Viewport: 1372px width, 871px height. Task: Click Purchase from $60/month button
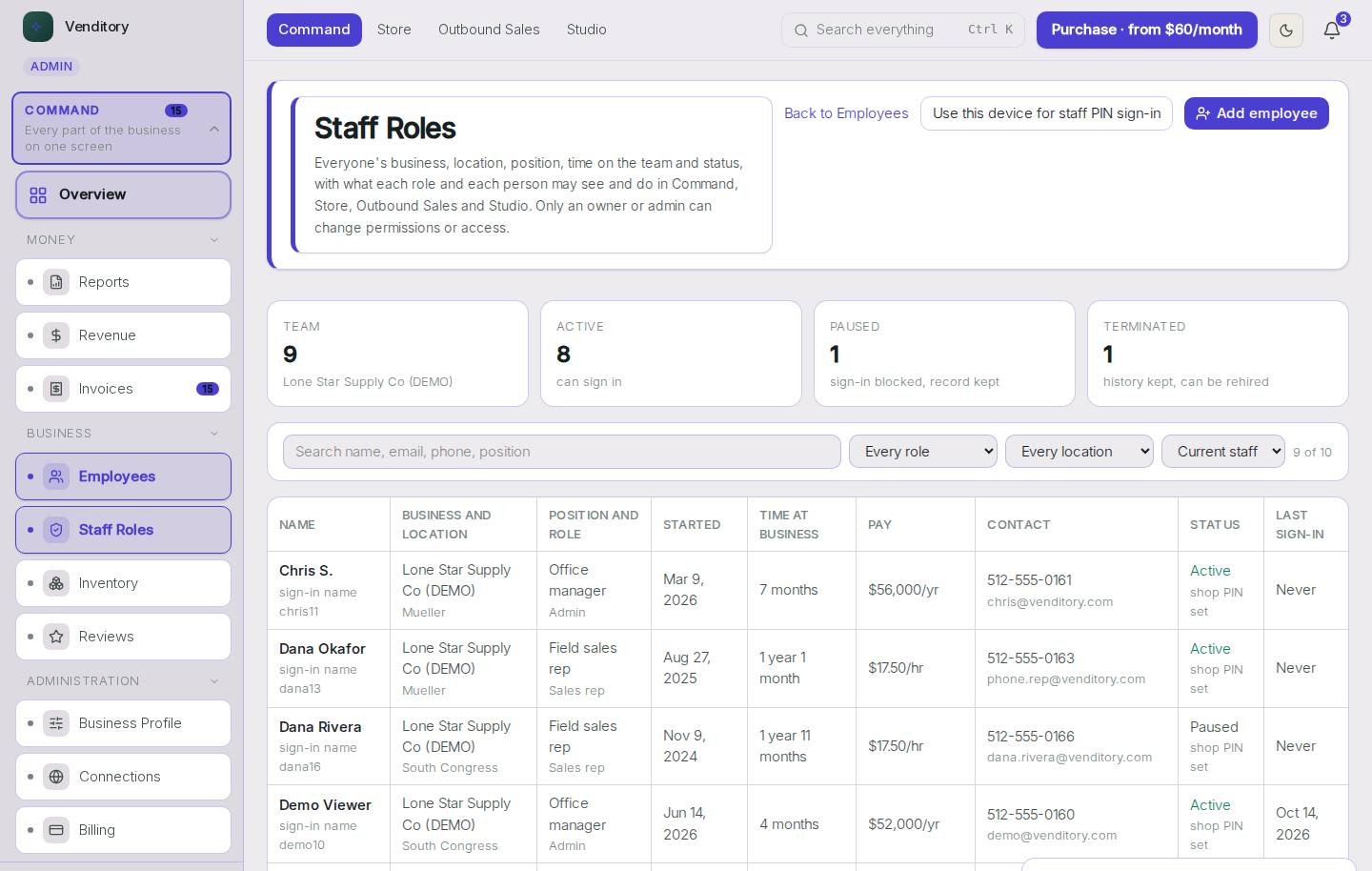(1147, 30)
